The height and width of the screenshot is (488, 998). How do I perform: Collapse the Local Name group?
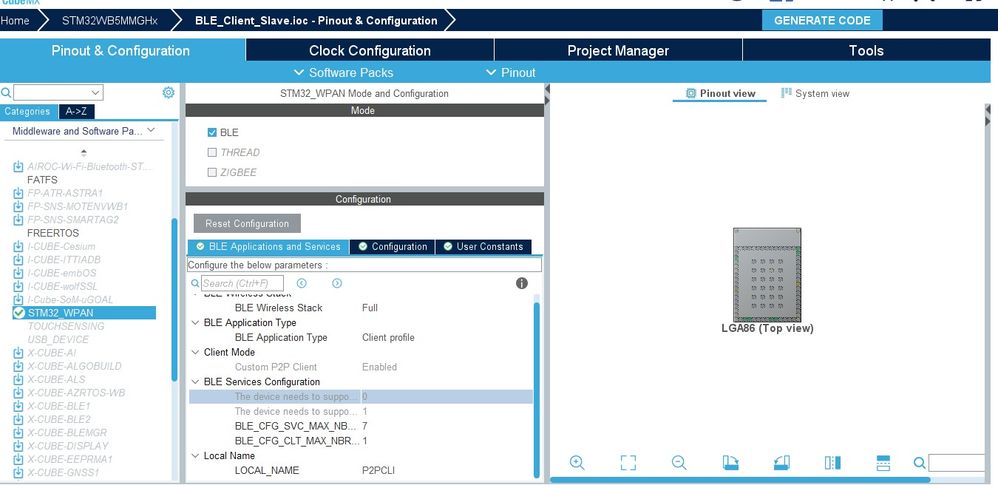point(195,456)
